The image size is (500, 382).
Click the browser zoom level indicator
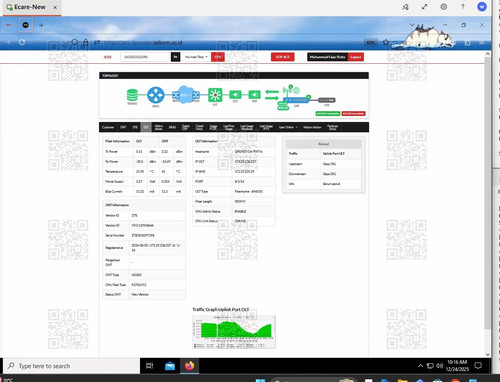point(371,43)
